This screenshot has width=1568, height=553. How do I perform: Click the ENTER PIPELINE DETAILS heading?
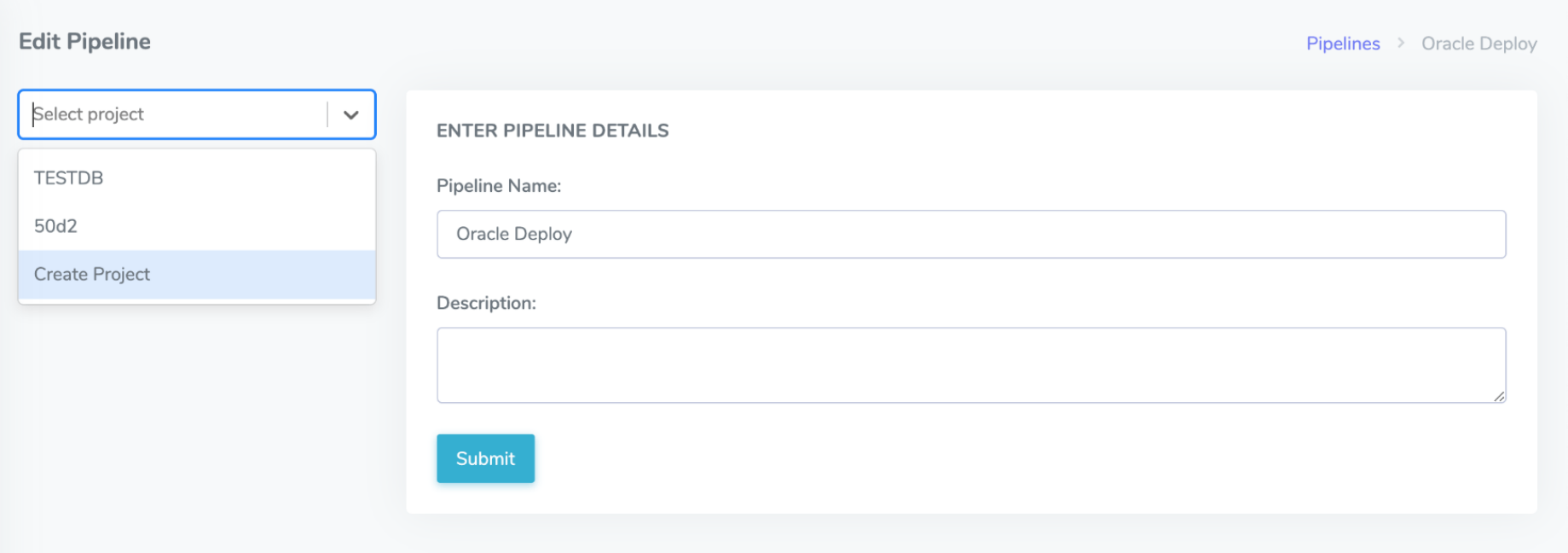553,131
